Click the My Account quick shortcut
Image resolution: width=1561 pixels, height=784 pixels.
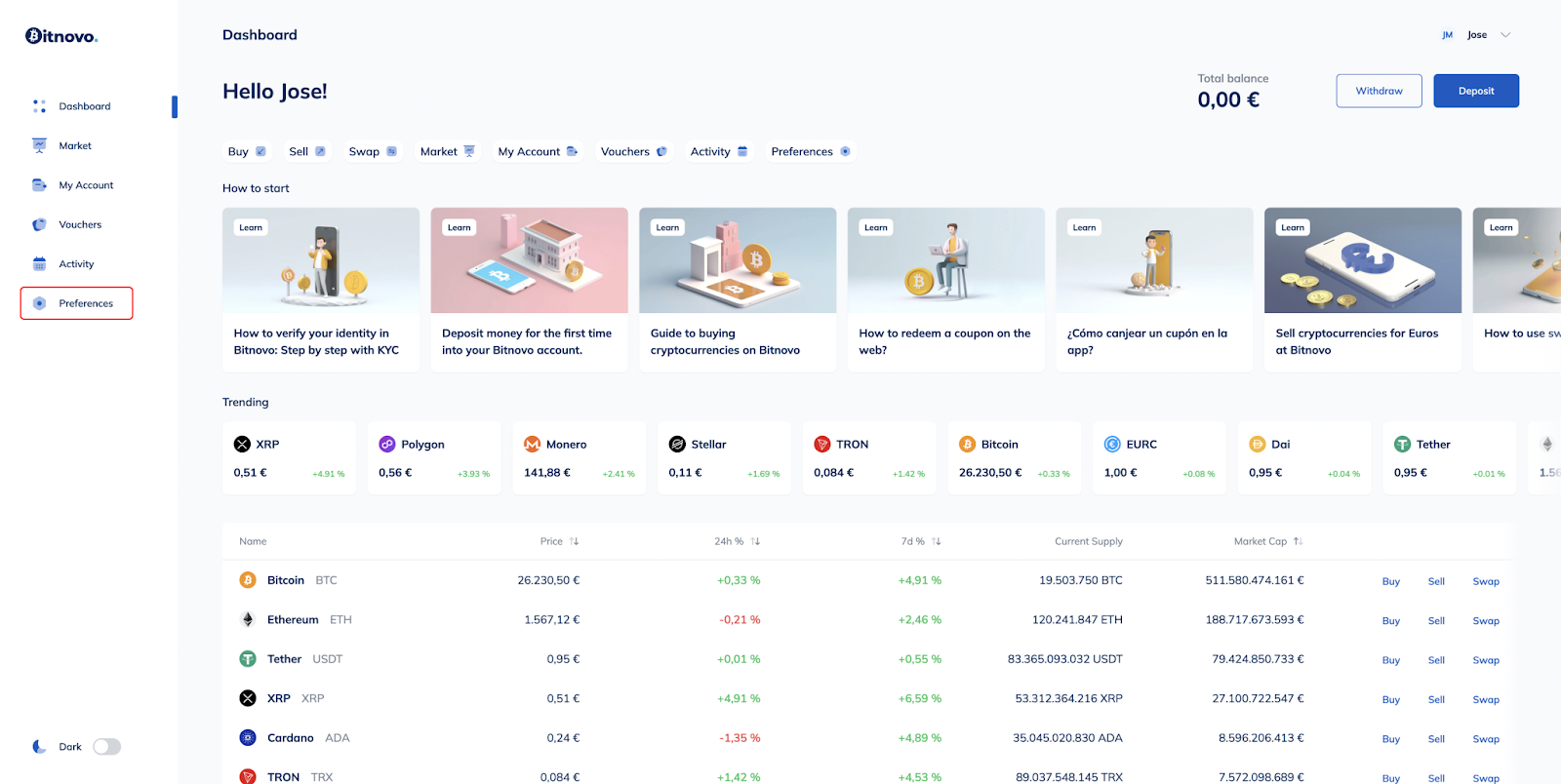538,151
